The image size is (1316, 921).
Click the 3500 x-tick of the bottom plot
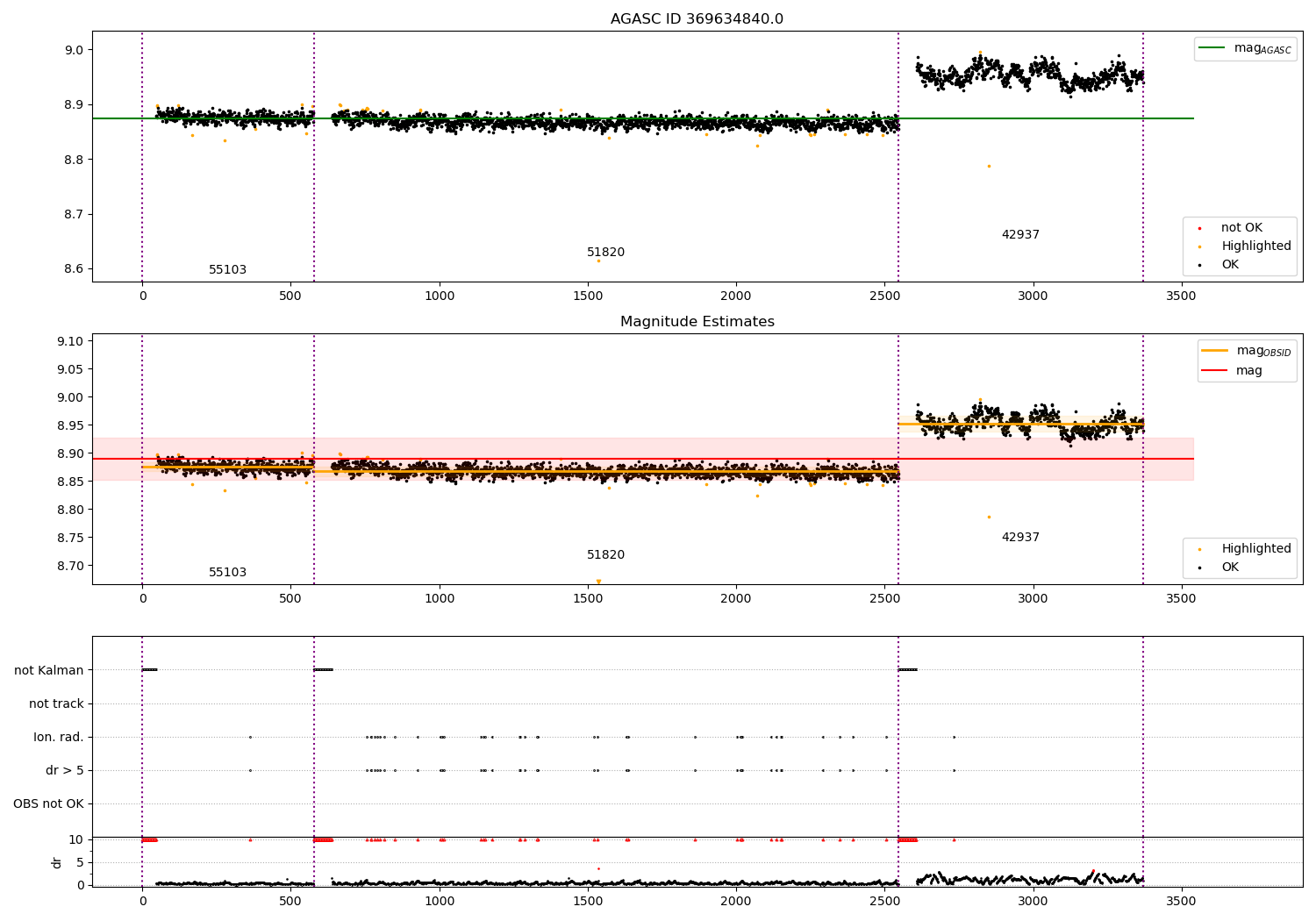tap(1181, 901)
